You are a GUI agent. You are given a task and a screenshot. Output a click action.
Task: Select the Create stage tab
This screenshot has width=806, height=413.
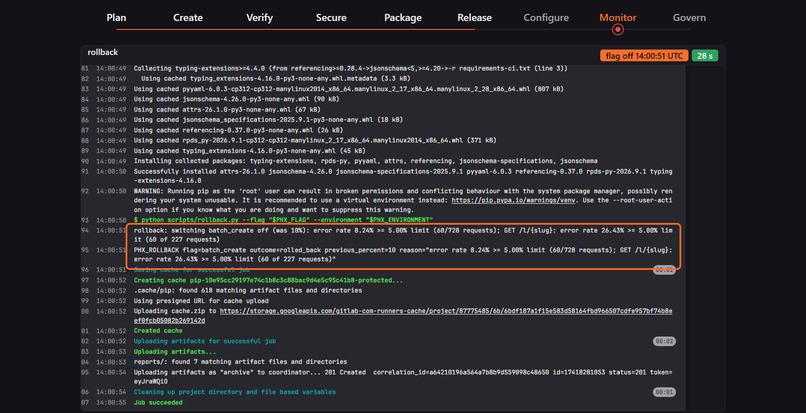[188, 17]
